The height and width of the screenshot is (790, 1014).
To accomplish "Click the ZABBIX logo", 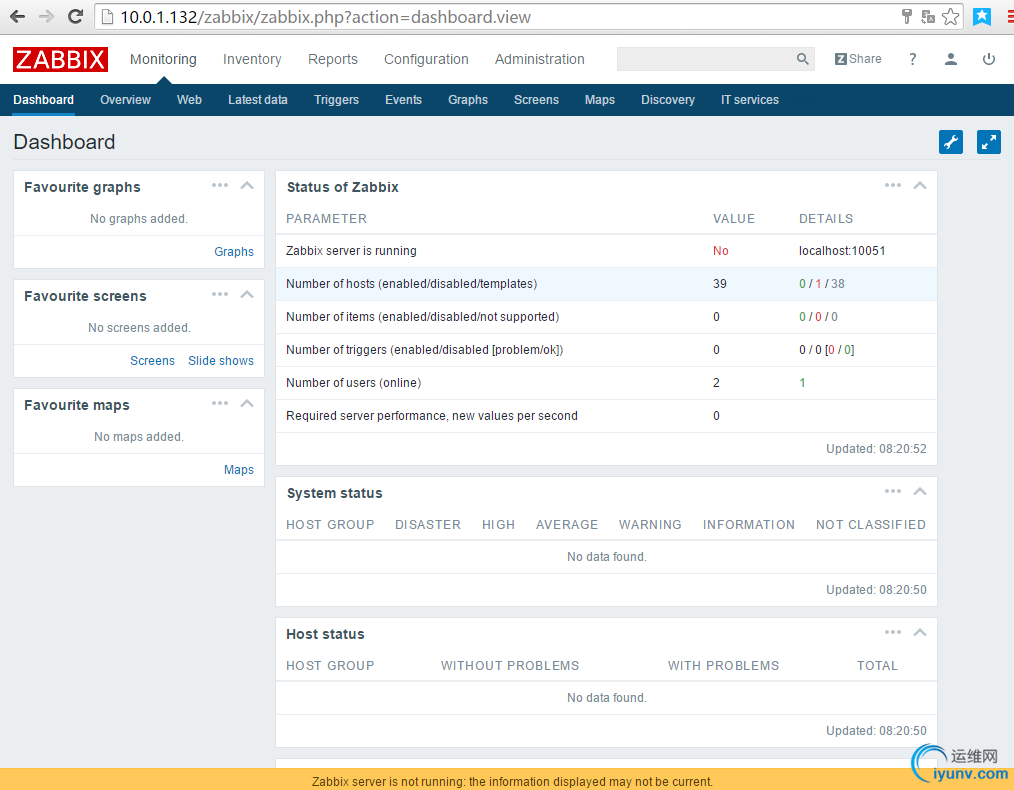I will (x=60, y=59).
